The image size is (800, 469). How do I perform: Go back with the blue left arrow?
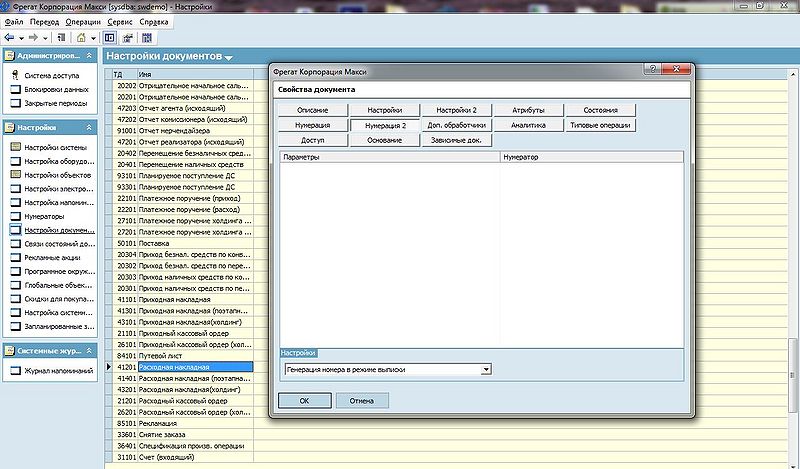tap(9, 38)
